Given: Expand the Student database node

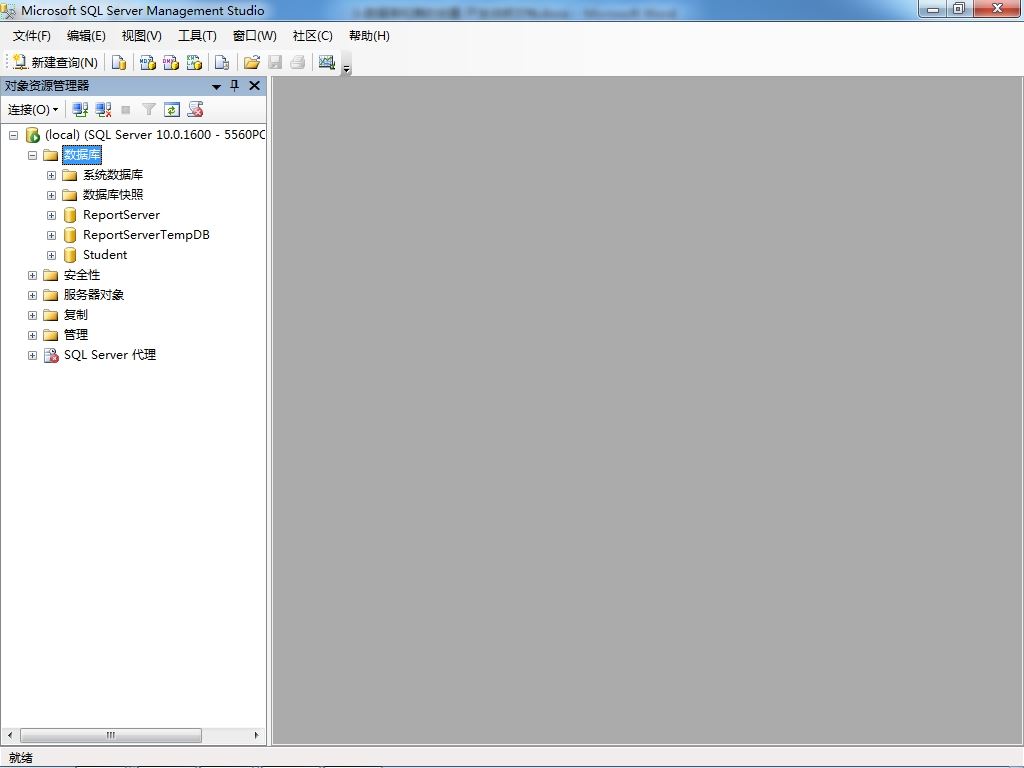Looking at the screenshot, I should click(x=51, y=255).
